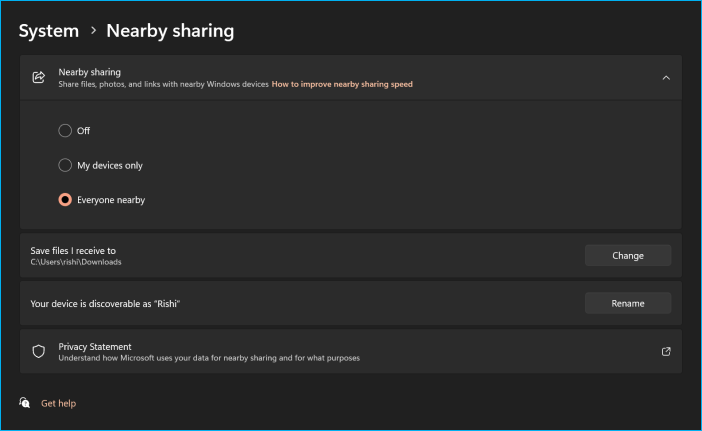The image size is (702, 431).
Task: Click the Nearby sharing page title
Action: click(171, 31)
